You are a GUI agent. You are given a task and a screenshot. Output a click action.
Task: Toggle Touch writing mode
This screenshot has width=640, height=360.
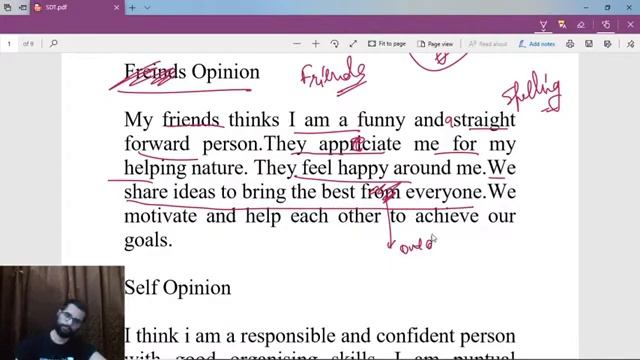[x=607, y=25]
